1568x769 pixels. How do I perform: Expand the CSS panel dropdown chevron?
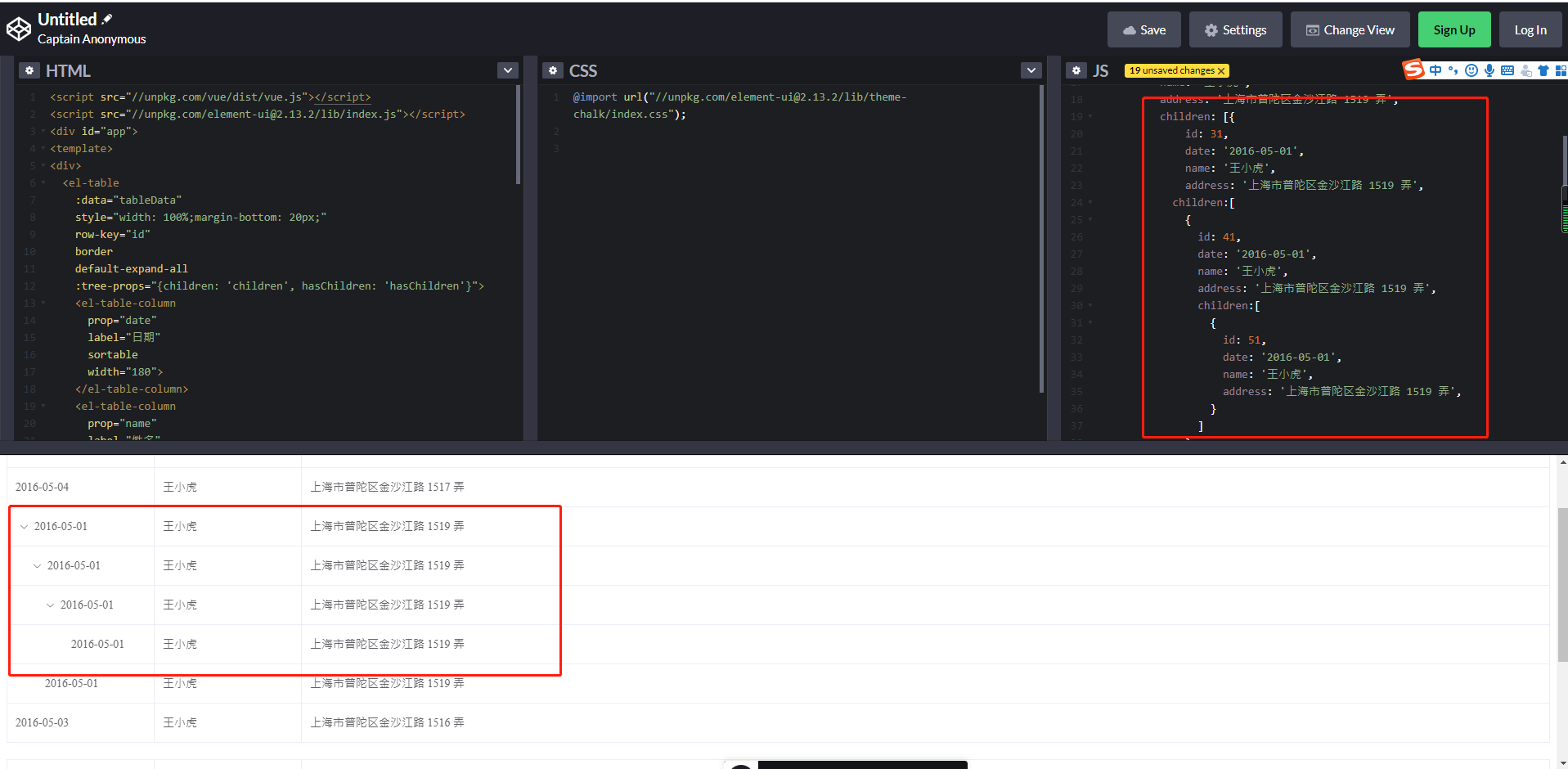coord(1031,70)
